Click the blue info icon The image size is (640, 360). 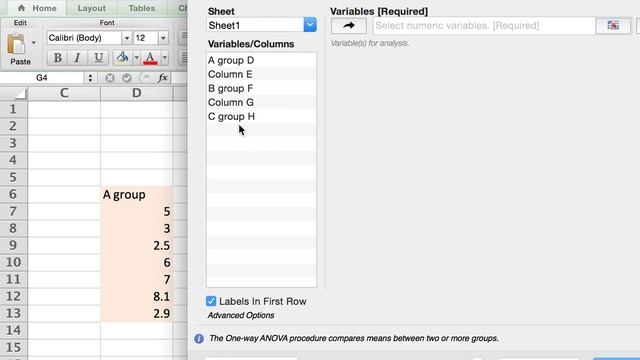click(199, 339)
